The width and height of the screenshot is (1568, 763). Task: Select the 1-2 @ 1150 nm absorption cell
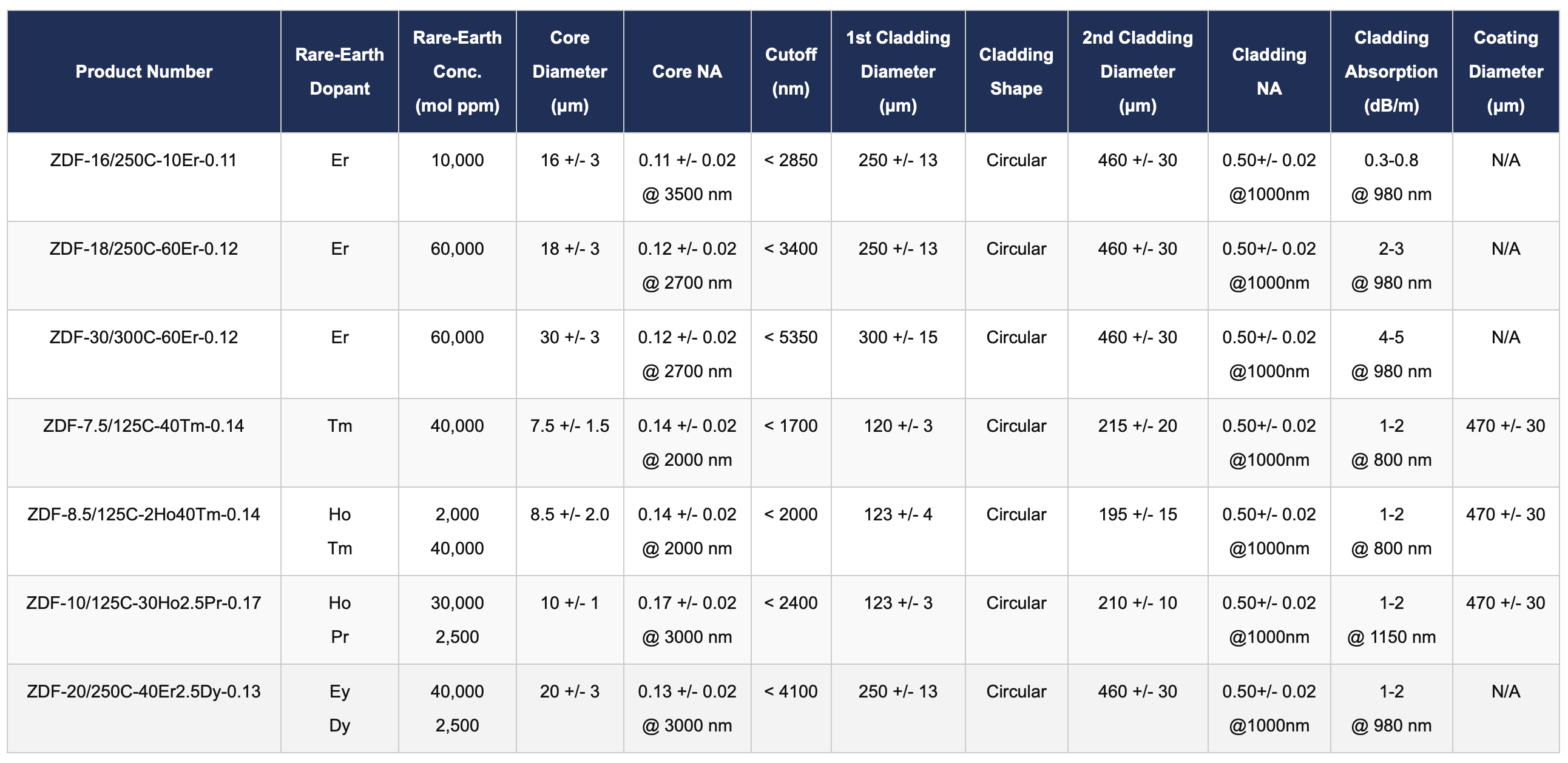pyautogui.click(x=1390, y=619)
